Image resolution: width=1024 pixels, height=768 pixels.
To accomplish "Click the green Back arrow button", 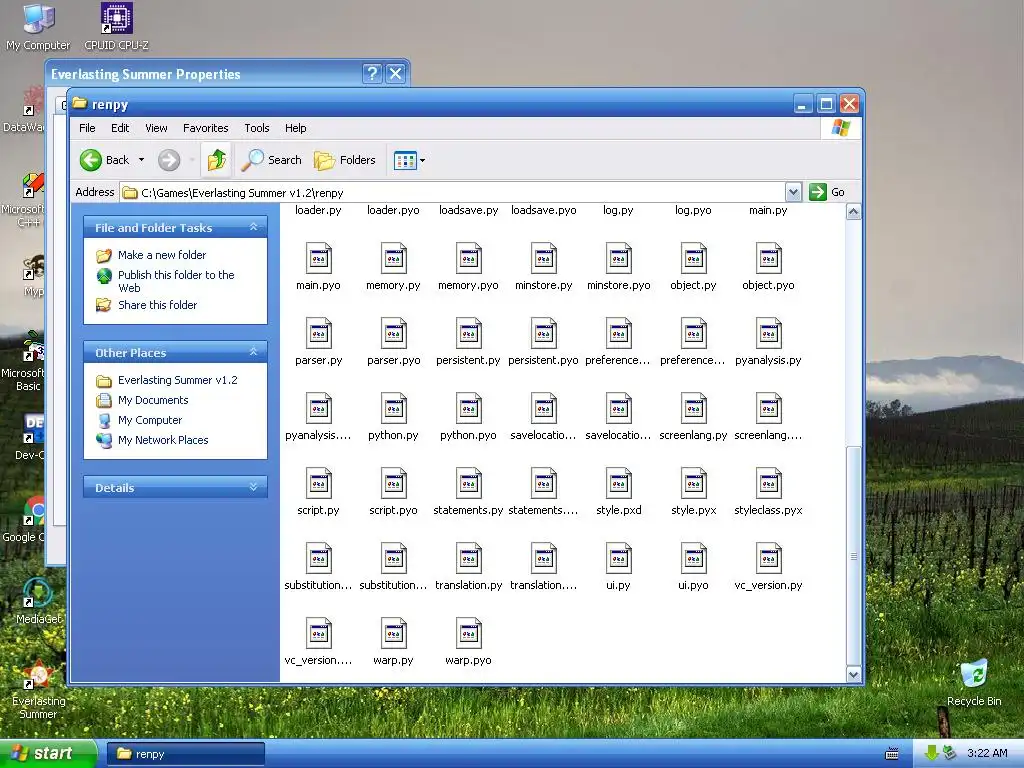I will (x=91, y=160).
